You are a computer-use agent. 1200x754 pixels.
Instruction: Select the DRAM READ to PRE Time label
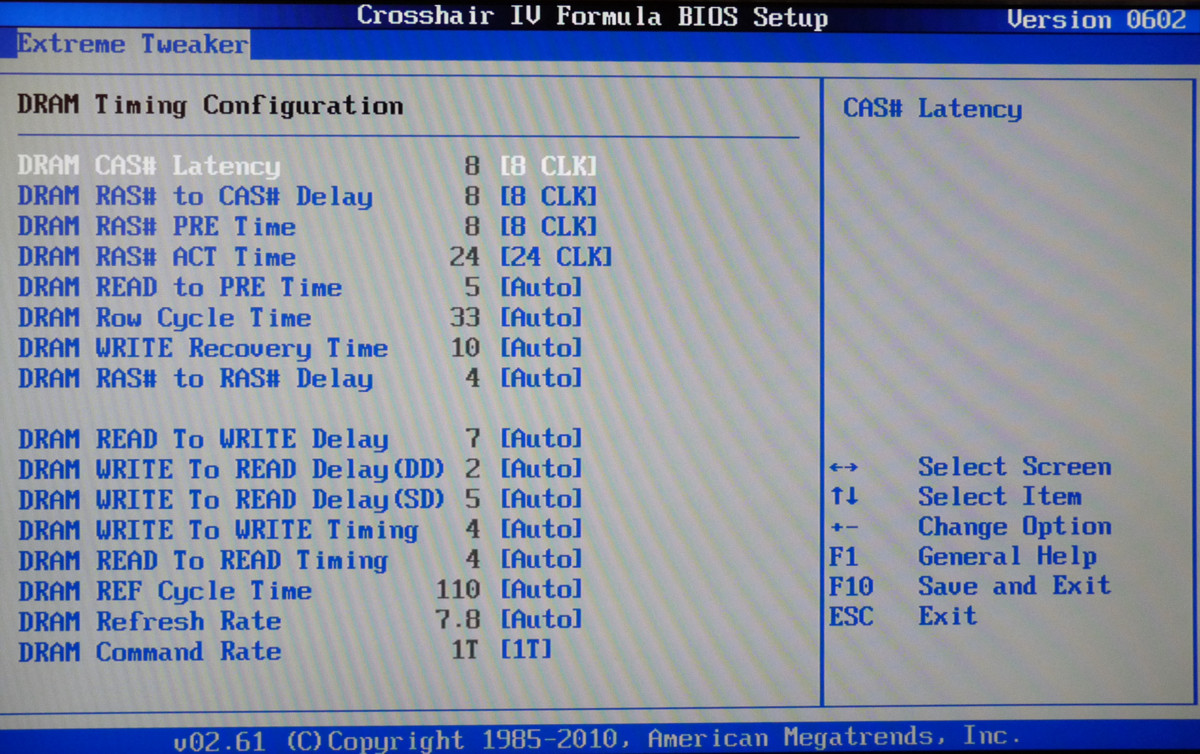180,288
